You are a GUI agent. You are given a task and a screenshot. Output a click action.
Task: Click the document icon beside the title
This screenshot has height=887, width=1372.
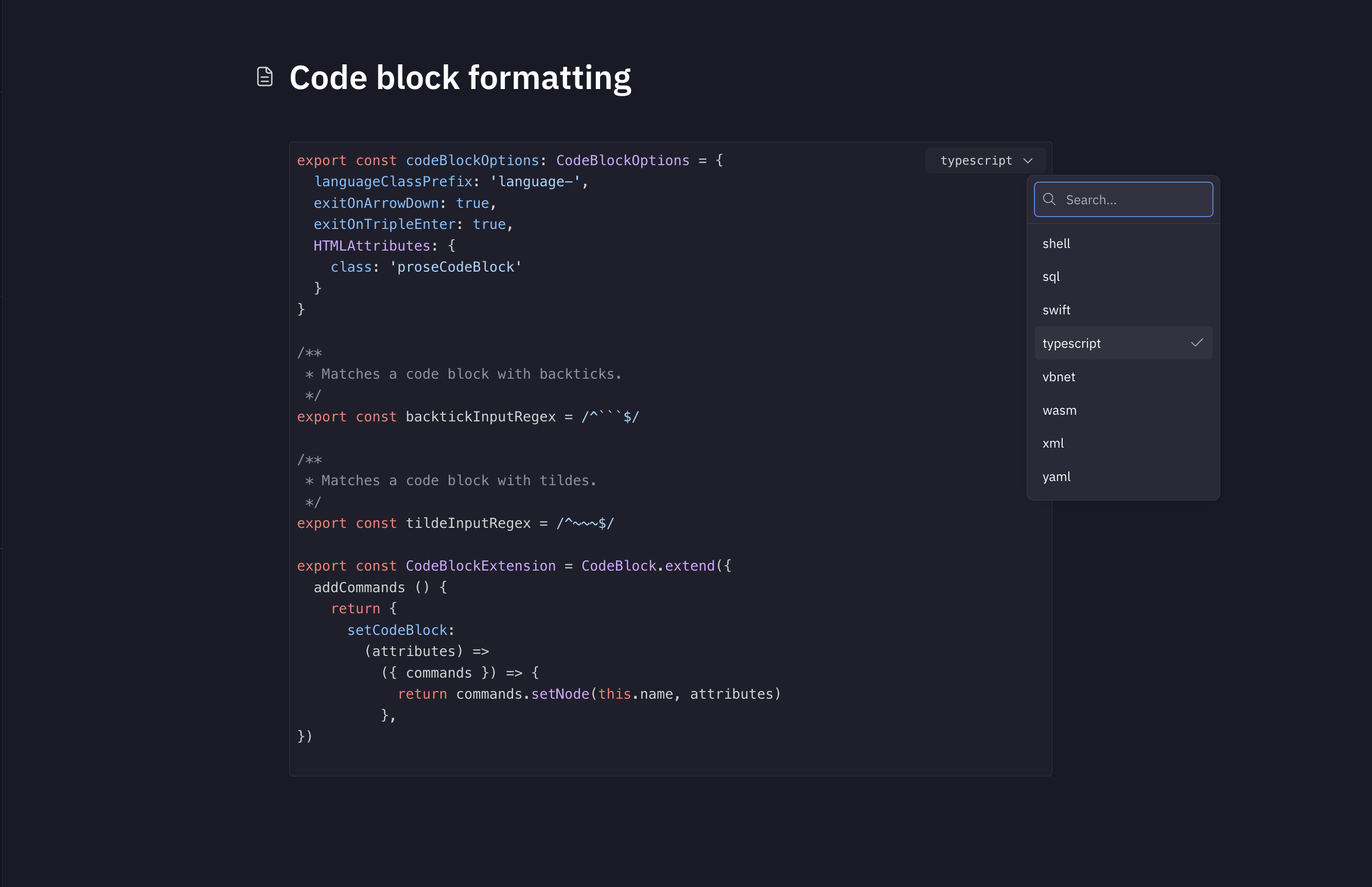point(265,77)
